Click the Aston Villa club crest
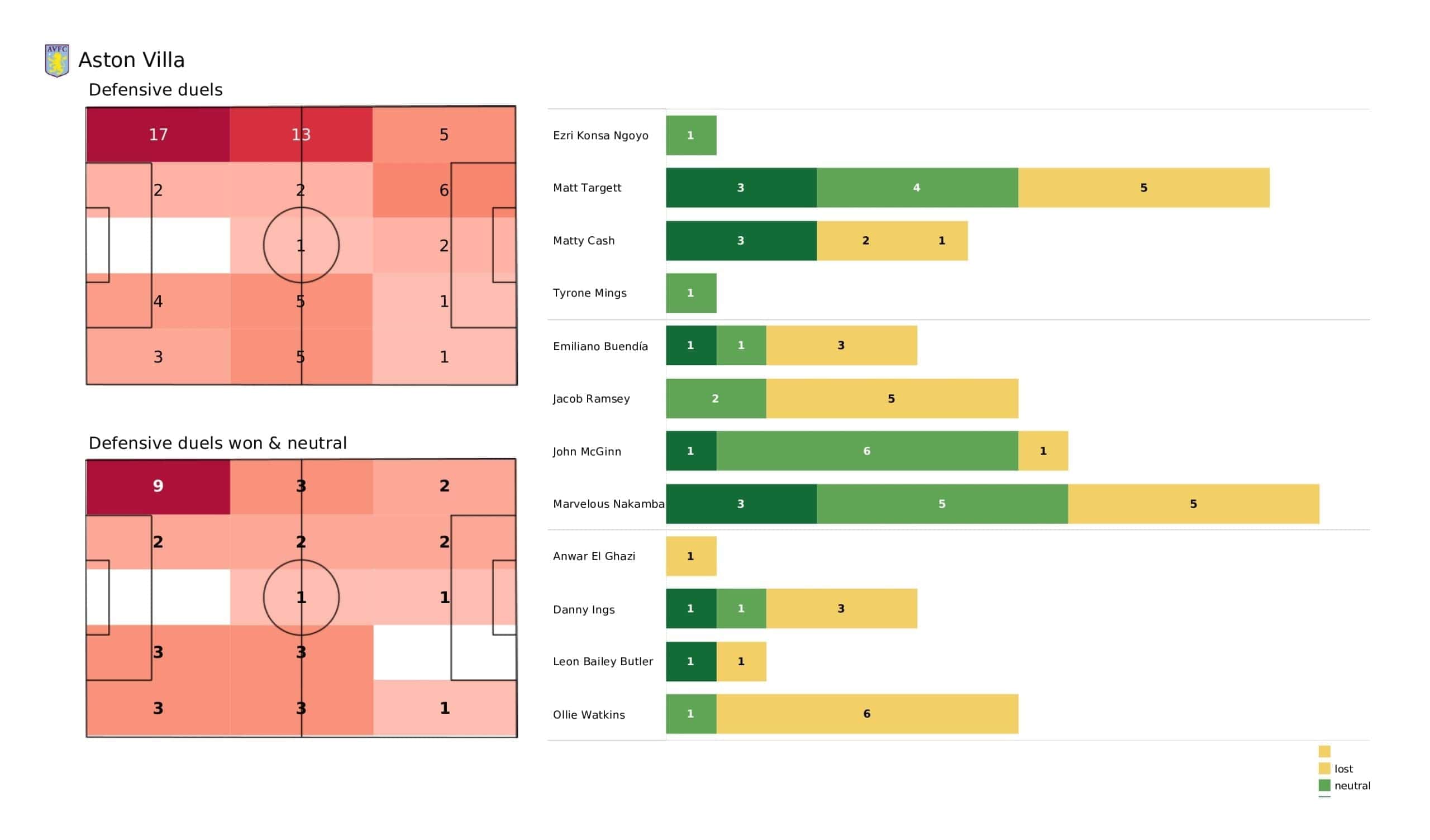 coord(57,60)
